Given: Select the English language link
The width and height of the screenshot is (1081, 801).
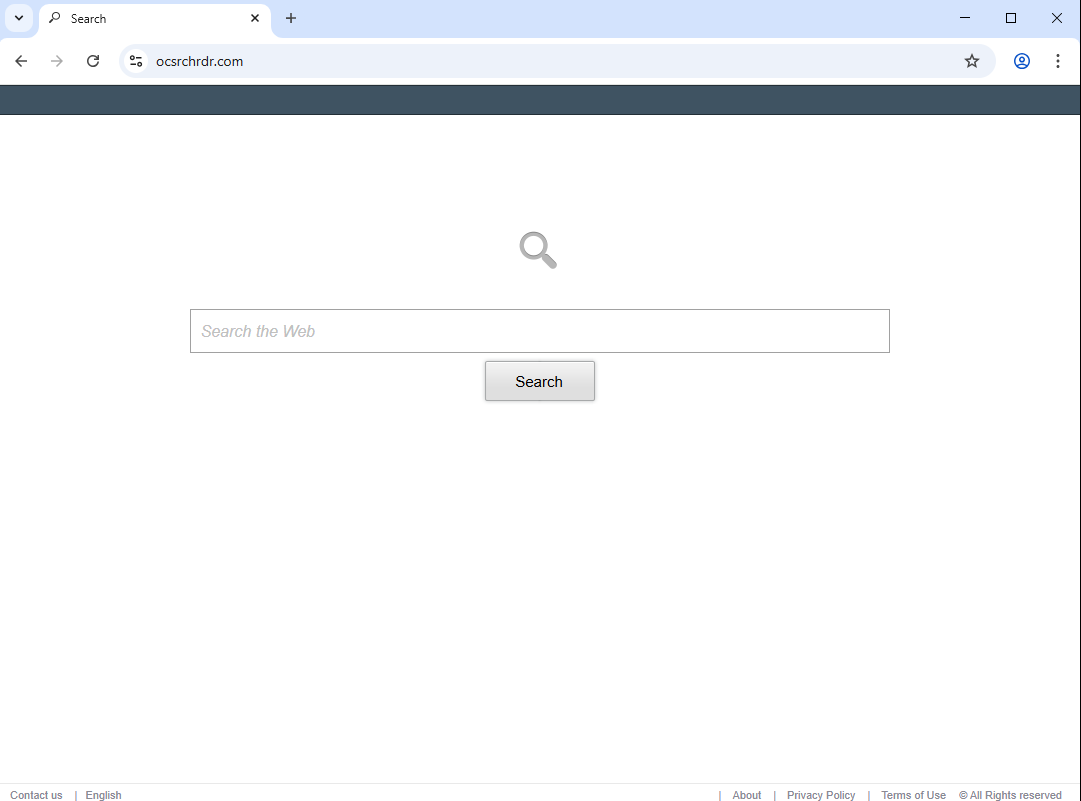Looking at the screenshot, I should coord(103,795).
